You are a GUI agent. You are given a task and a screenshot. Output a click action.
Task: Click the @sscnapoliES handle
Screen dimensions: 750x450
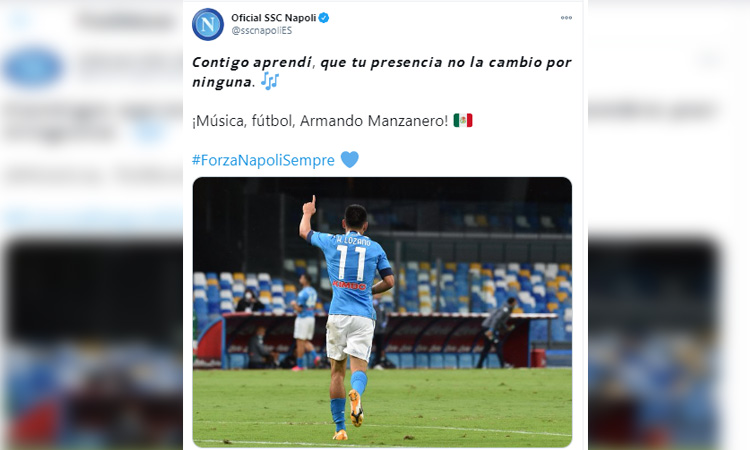pyautogui.click(x=261, y=31)
